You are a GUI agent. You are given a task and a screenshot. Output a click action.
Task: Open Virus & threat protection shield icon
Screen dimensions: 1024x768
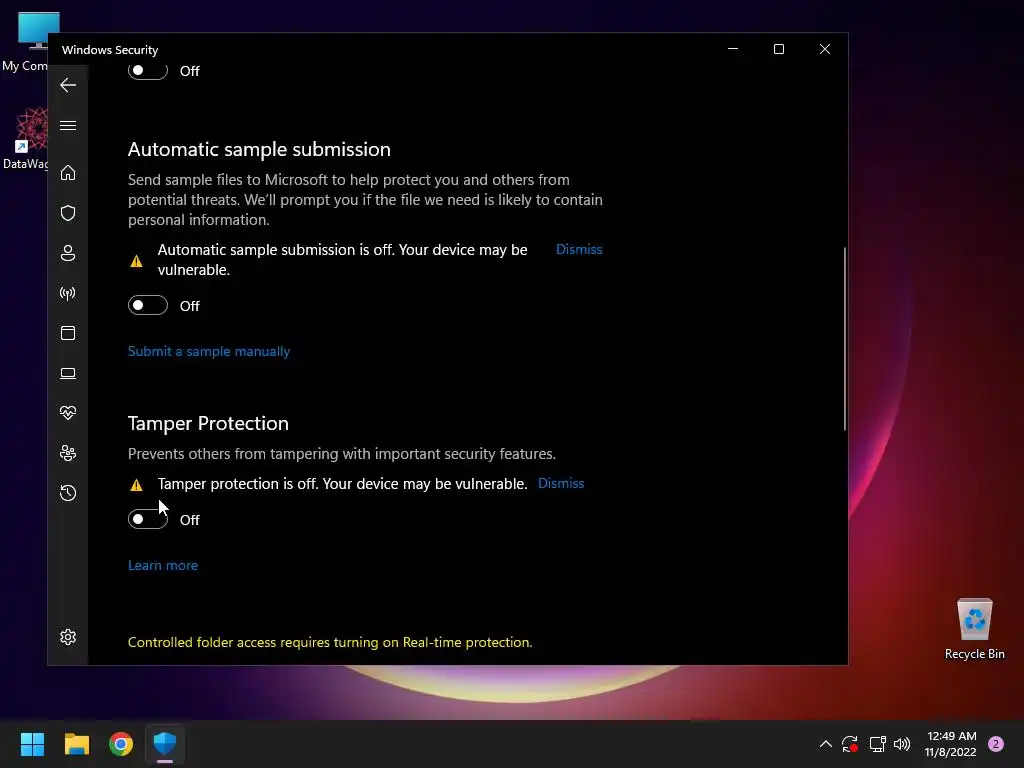[x=68, y=213]
